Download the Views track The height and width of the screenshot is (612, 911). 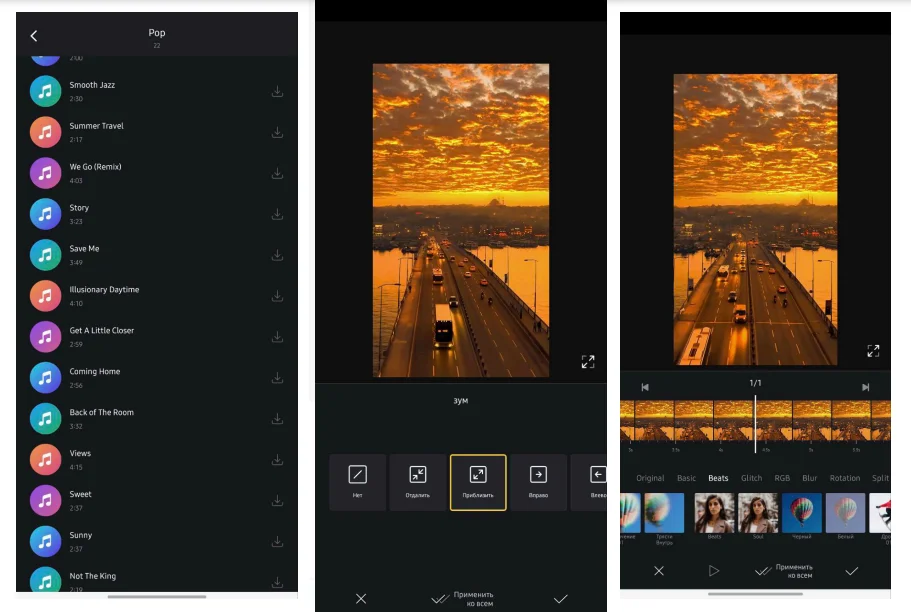[x=277, y=460]
